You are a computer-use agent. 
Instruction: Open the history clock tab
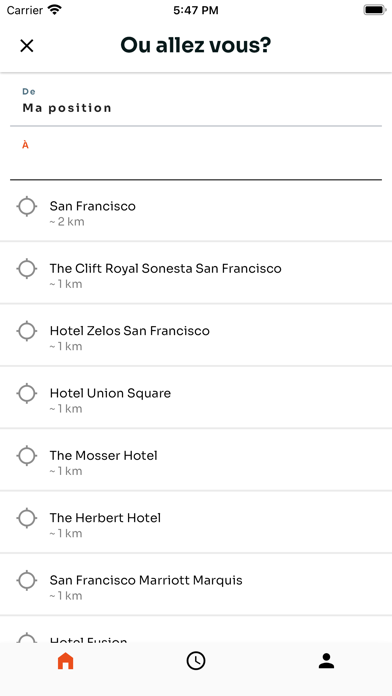click(196, 661)
